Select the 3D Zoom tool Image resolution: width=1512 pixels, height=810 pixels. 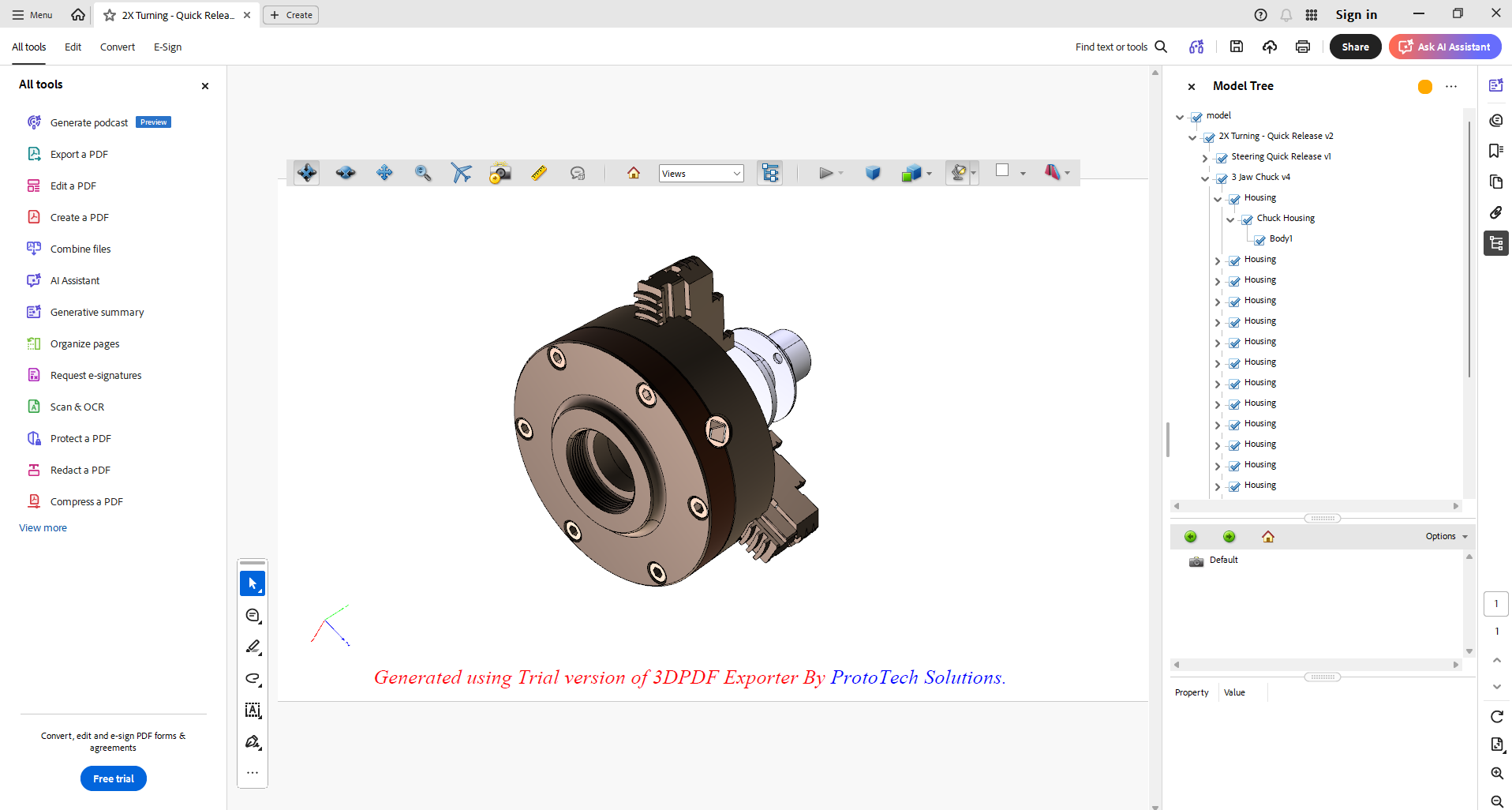[x=423, y=173]
